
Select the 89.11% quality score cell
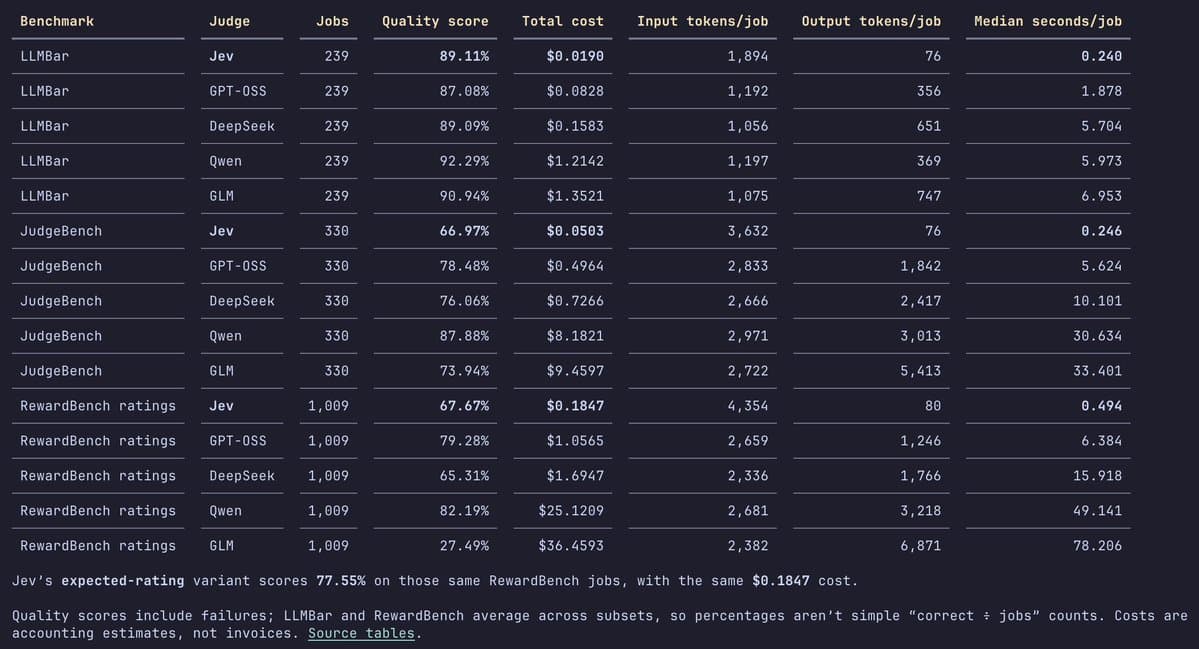point(464,56)
